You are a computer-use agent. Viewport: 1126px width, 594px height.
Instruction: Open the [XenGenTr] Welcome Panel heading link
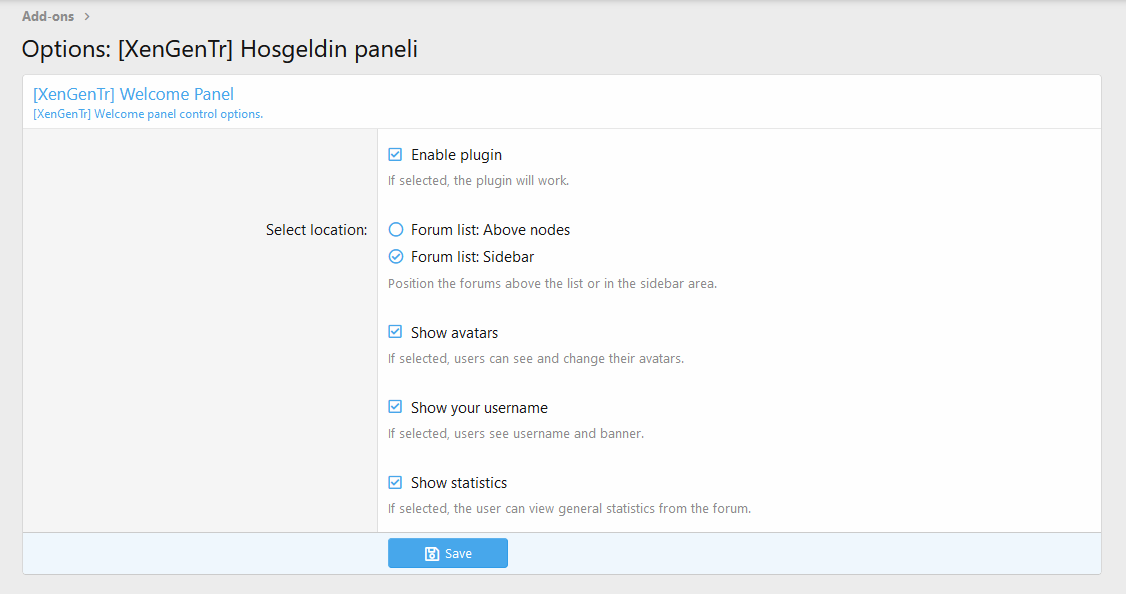[x=133, y=94]
